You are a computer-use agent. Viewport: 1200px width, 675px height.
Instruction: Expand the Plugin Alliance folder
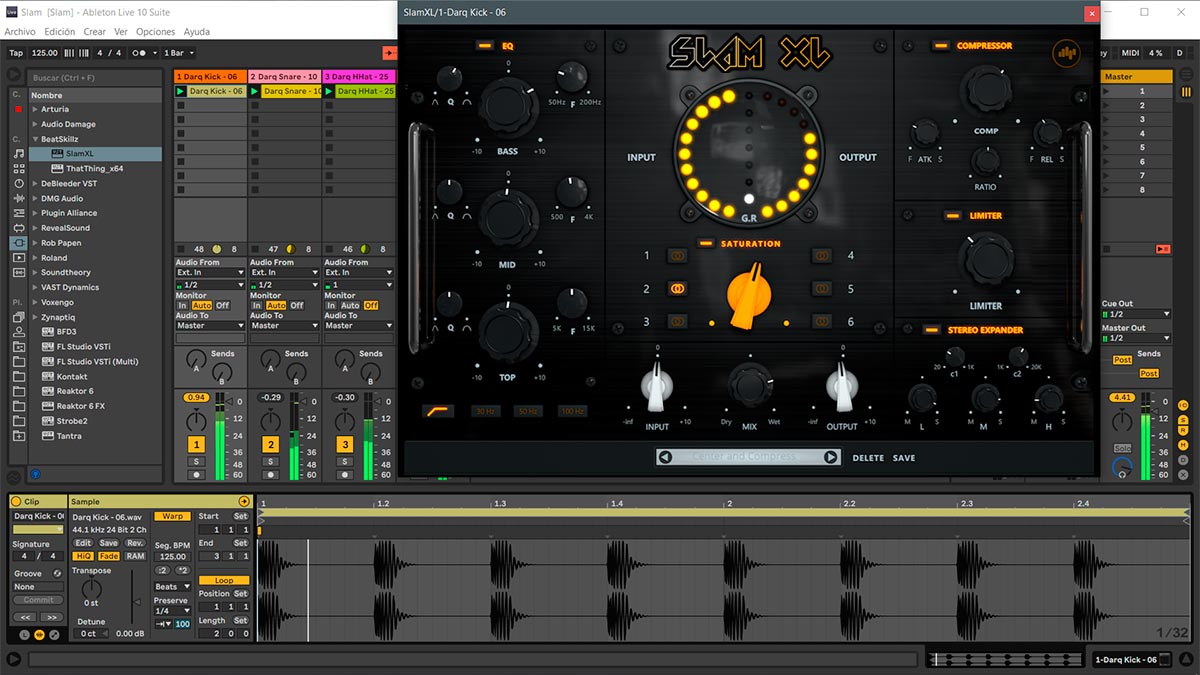(33, 213)
